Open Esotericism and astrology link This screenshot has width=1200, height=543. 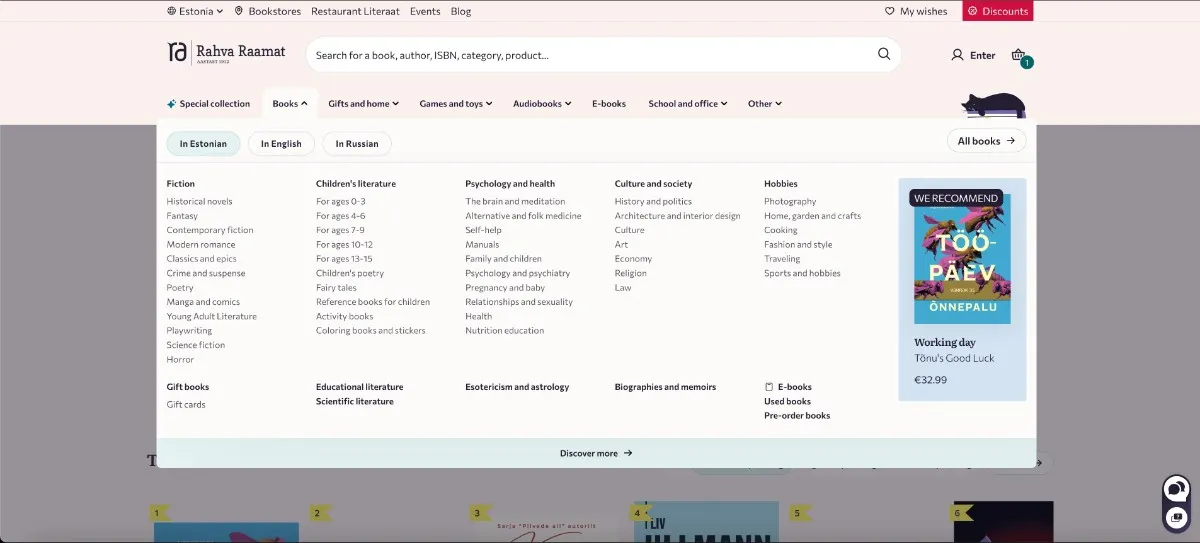click(517, 387)
